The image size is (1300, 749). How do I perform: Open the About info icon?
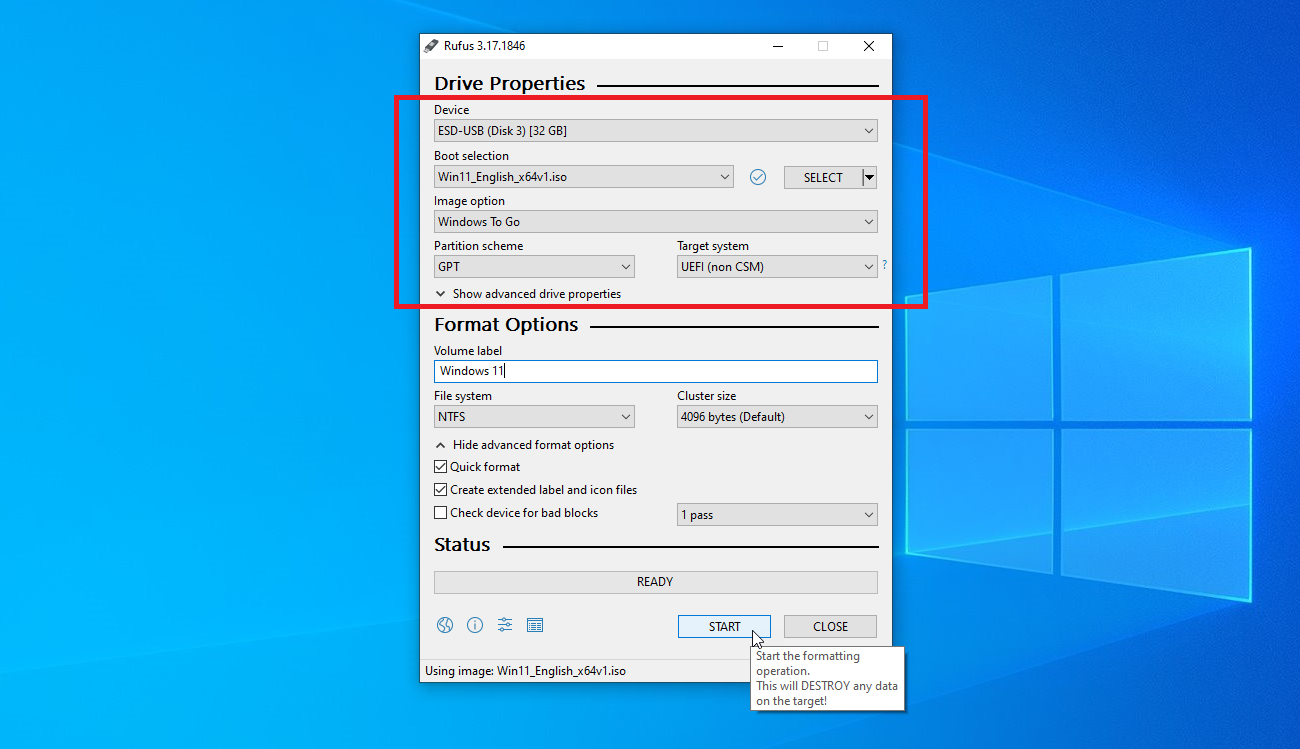click(475, 625)
